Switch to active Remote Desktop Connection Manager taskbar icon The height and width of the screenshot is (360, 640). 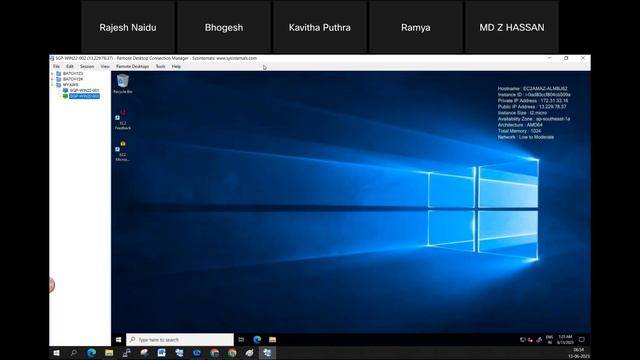pos(267,353)
